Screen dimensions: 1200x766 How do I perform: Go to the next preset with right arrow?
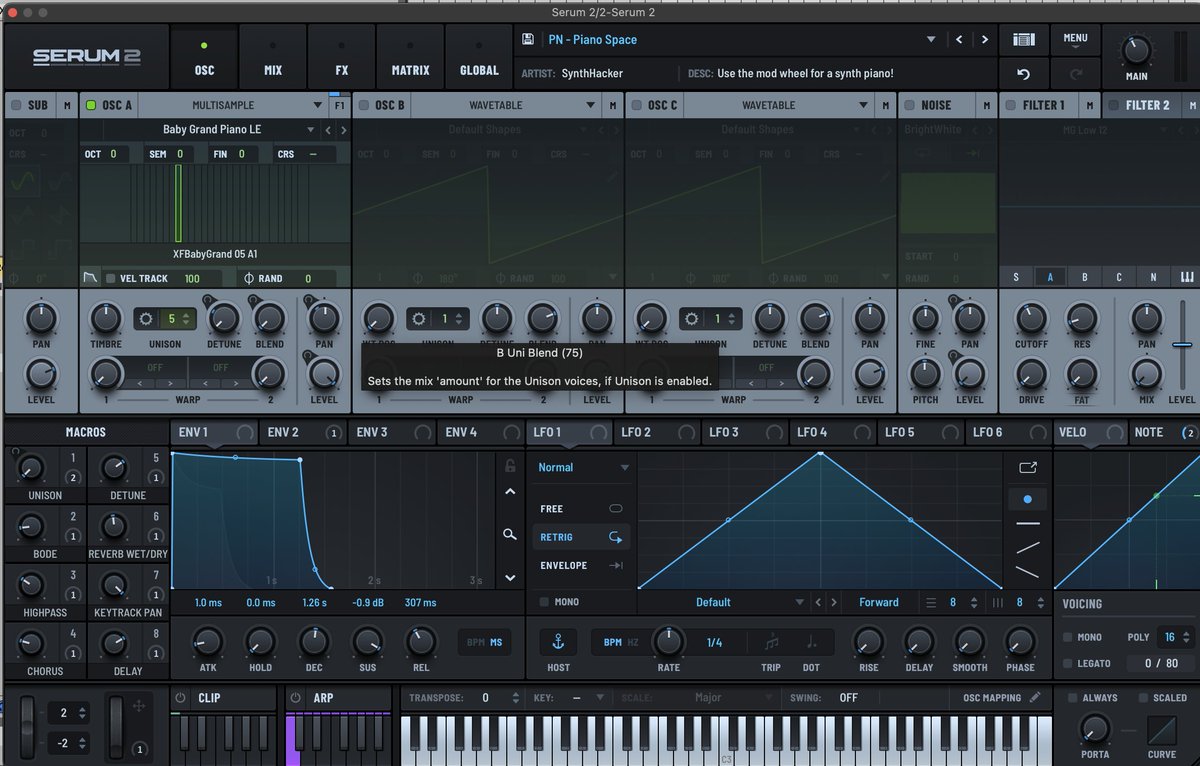pyautogui.click(x=985, y=40)
